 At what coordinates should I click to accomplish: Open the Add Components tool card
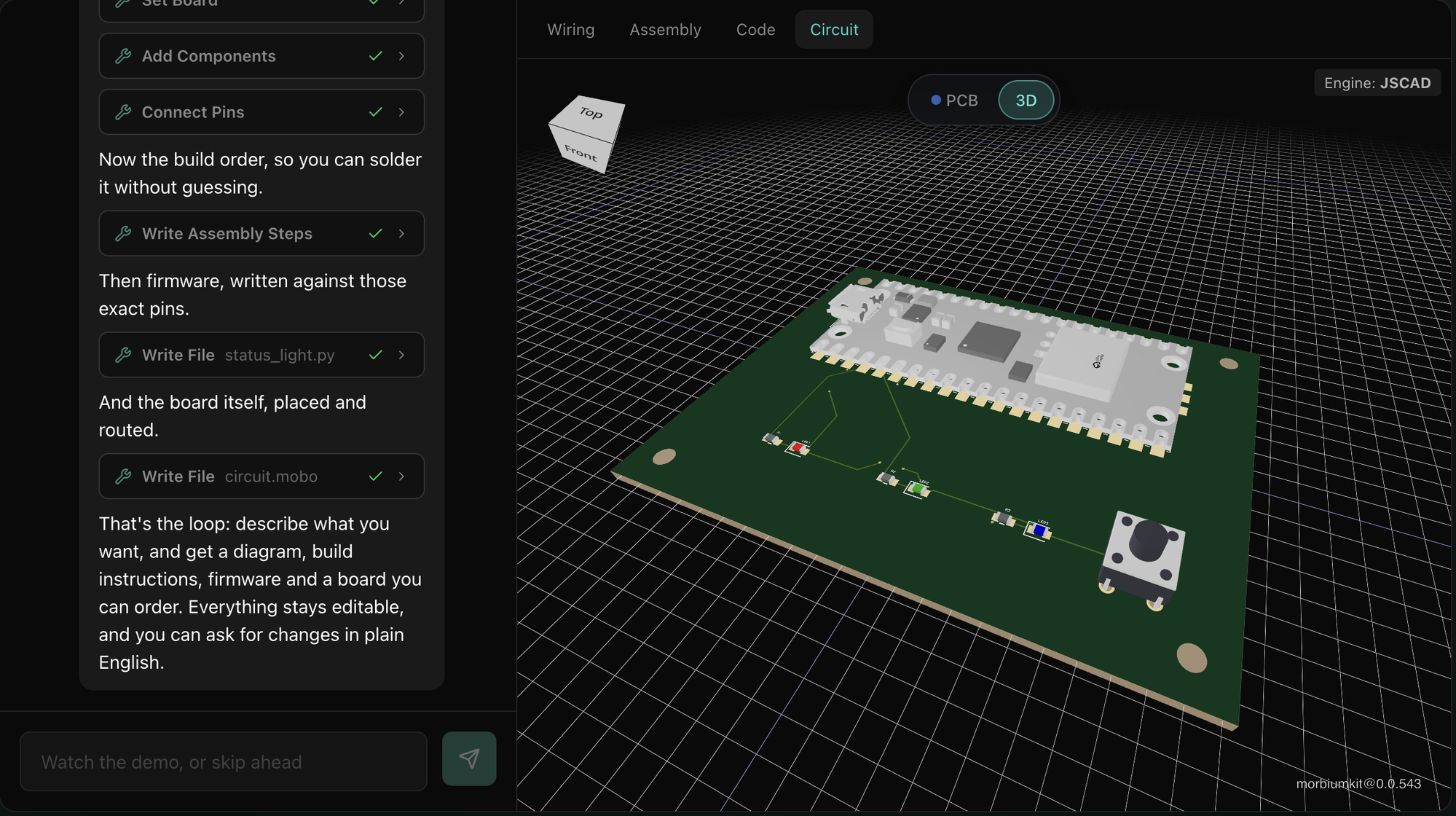click(x=261, y=56)
